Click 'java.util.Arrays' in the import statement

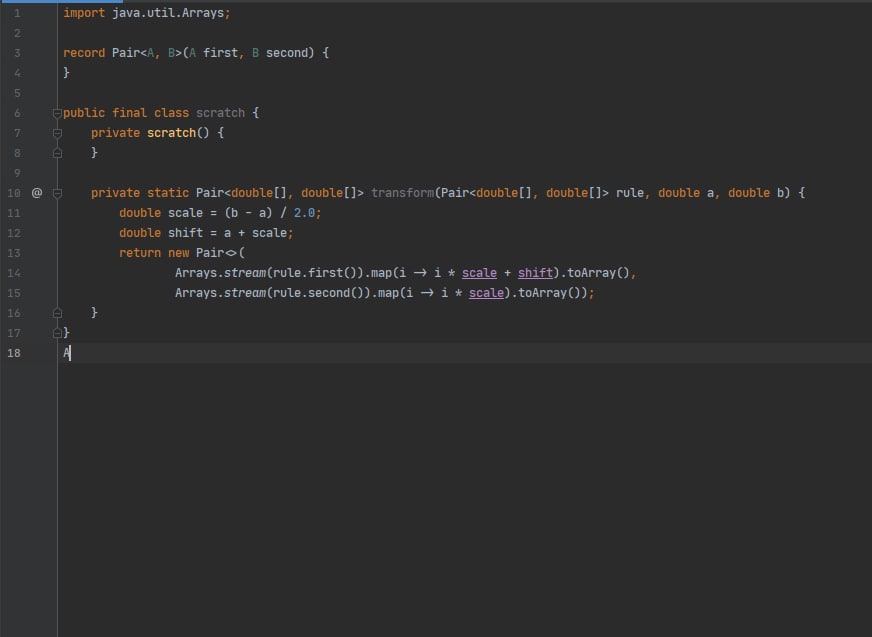coord(168,13)
